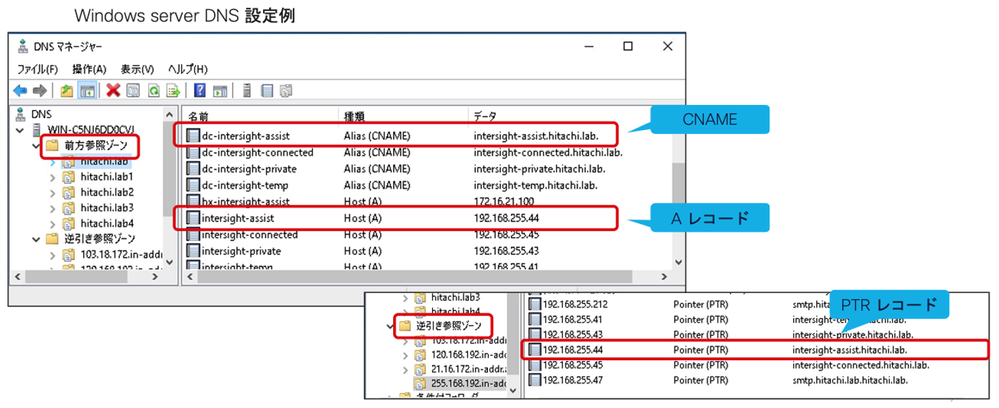Select the intersight-connected Host (A) record name
This screenshot has height=408, width=999.
pos(249,235)
